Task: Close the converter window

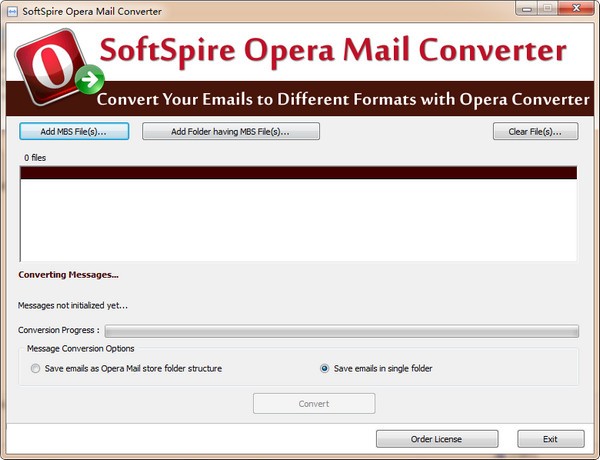Action: [x=576, y=8]
